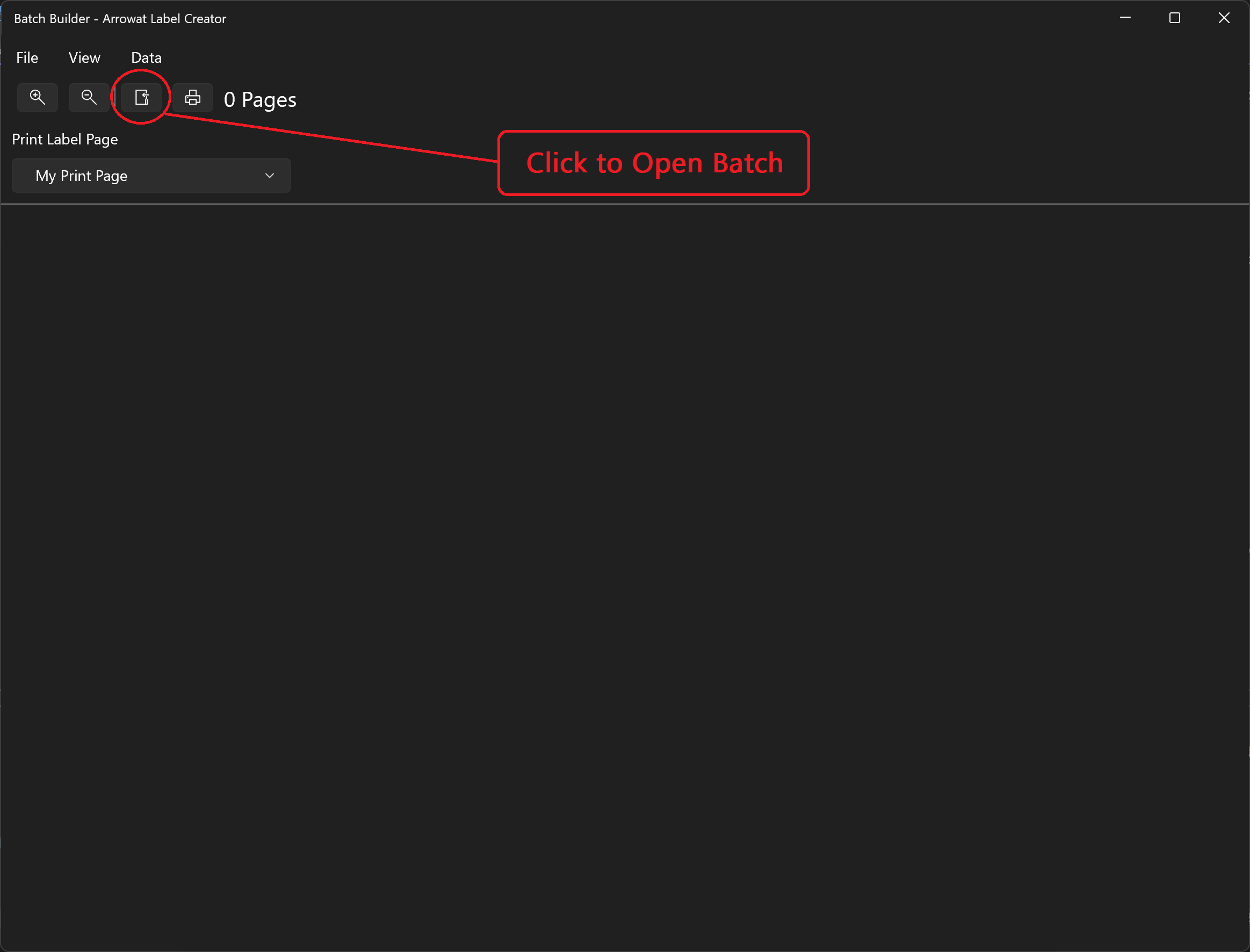
Task: Select print label page from dropdown
Action: (x=150, y=175)
